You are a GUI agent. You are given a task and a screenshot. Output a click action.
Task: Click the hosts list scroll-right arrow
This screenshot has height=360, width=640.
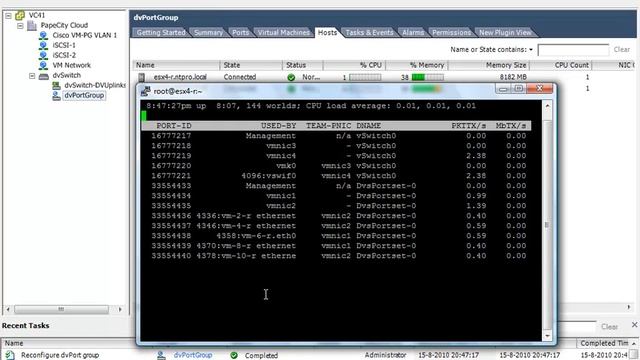click(x=629, y=307)
